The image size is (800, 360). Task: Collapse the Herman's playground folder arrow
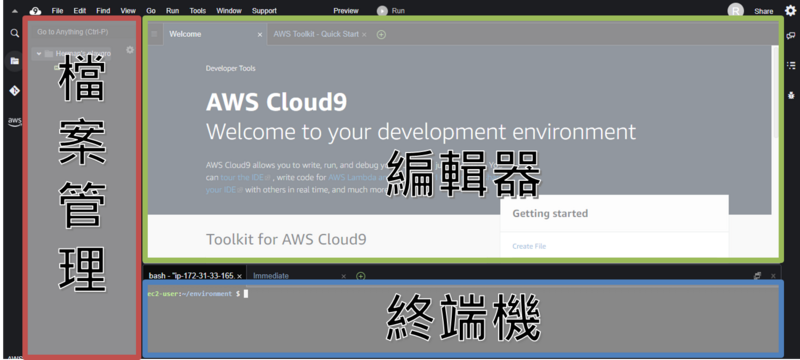point(39,54)
